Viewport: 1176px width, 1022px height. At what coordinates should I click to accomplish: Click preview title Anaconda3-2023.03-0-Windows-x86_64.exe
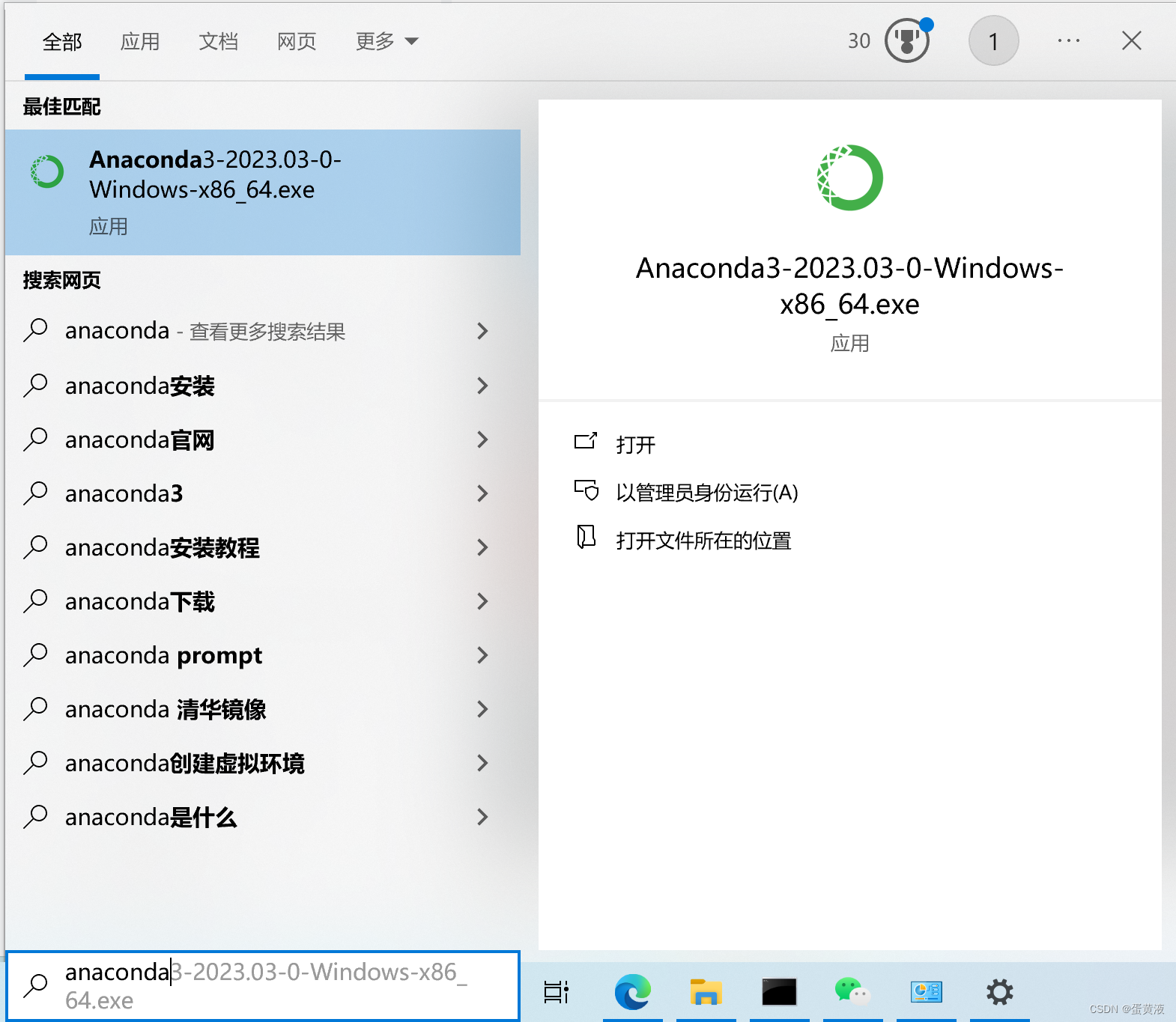(849, 286)
